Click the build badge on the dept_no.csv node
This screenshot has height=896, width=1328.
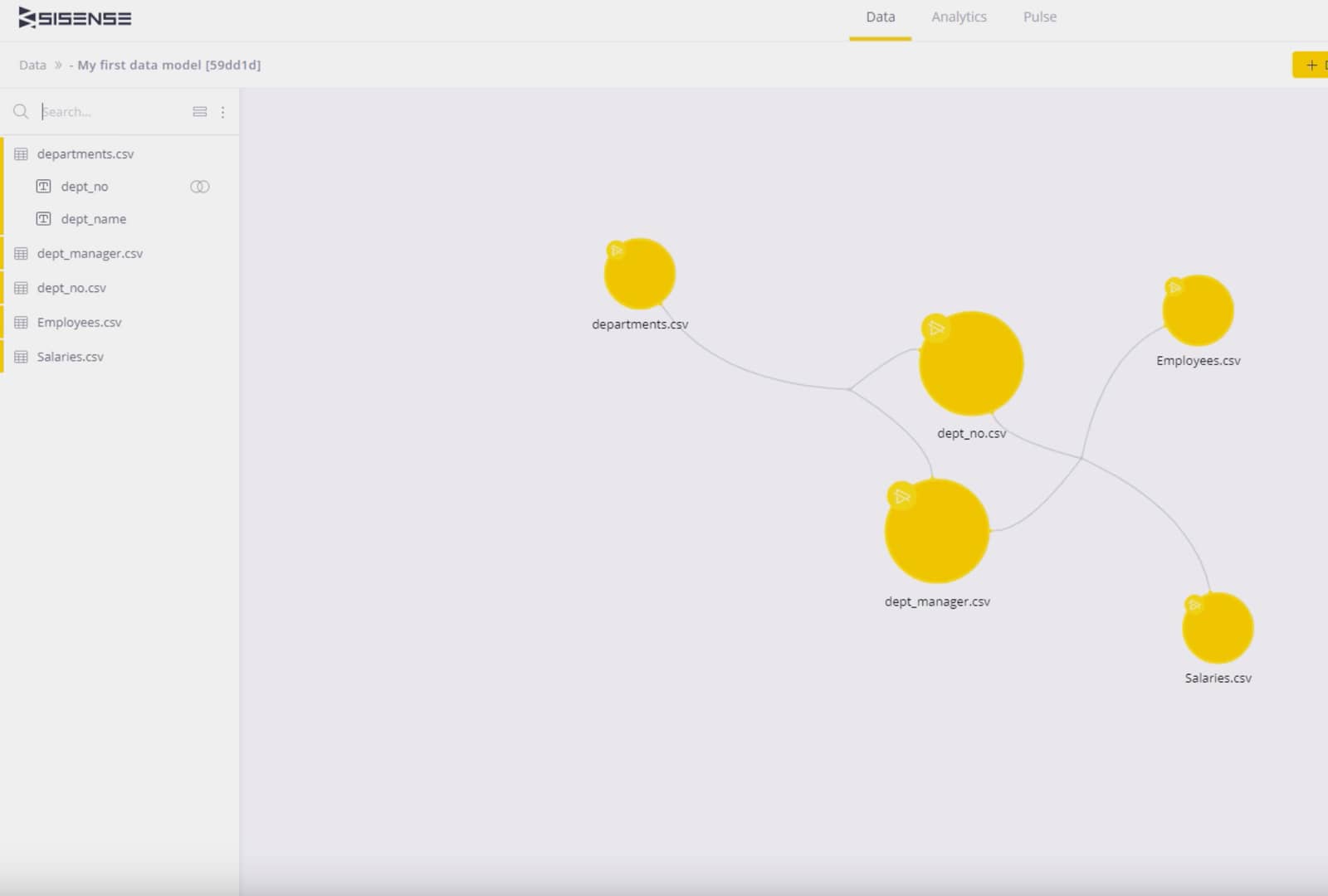936,329
